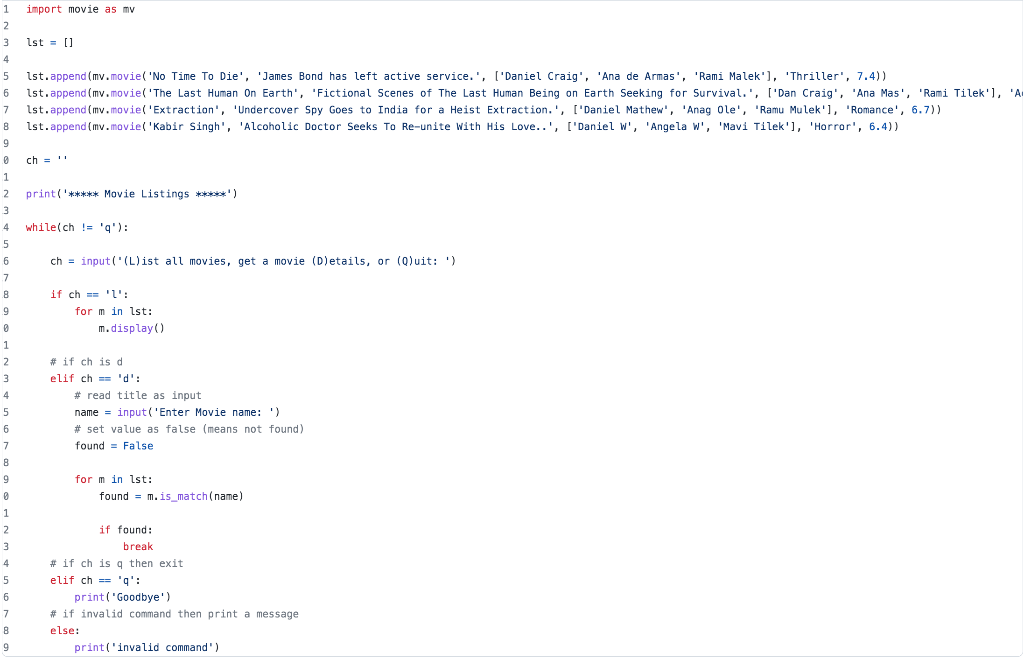Select the break statement
The height and width of the screenshot is (659, 1024).
pyautogui.click(x=137, y=546)
